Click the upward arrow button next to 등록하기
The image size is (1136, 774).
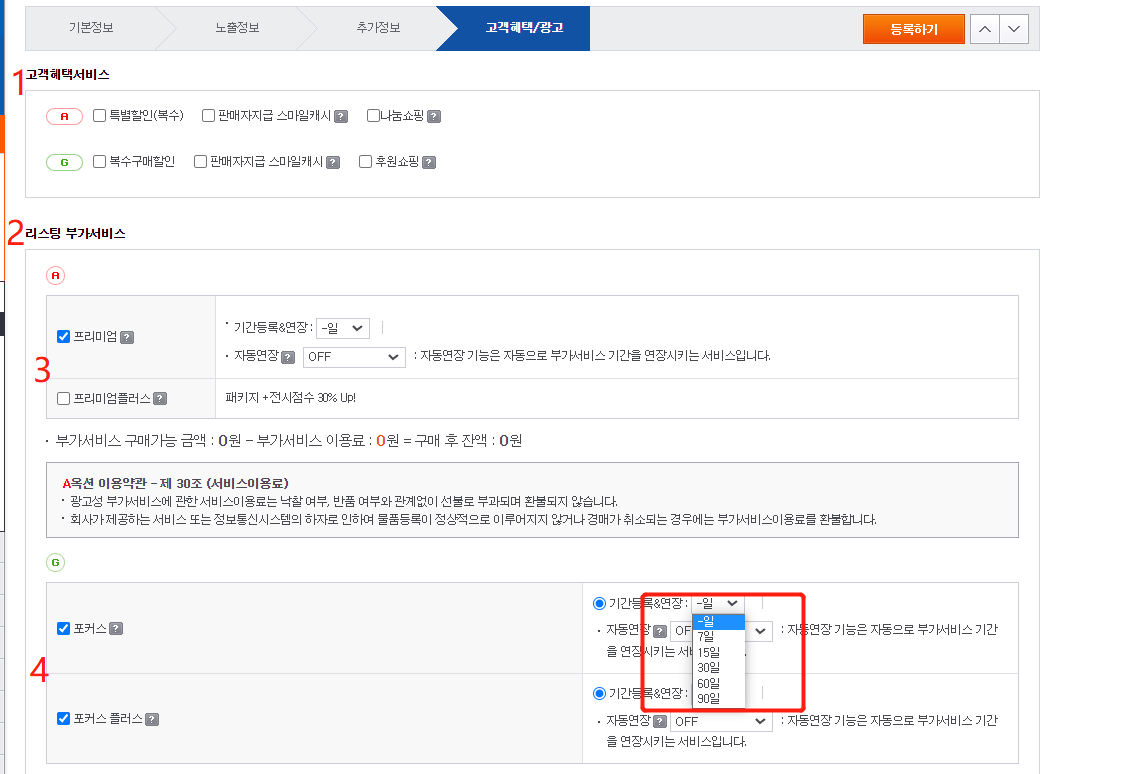click(984, 29)
